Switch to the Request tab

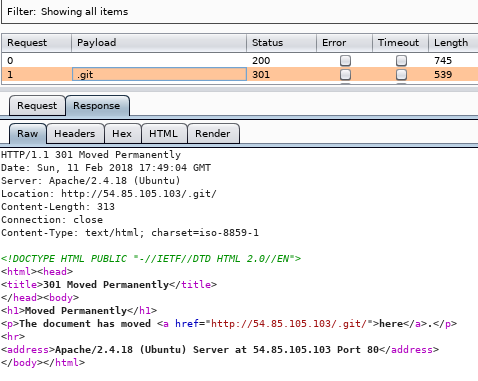(x=37, y=106)
